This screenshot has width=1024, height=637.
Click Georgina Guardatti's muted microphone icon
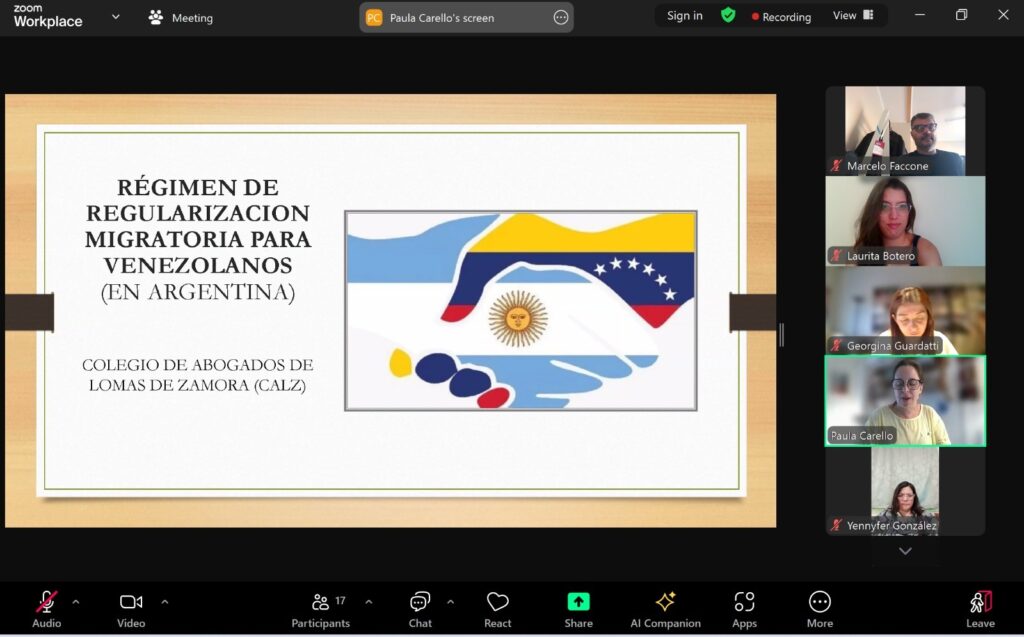pyautogui.click(x=837, y=346)
